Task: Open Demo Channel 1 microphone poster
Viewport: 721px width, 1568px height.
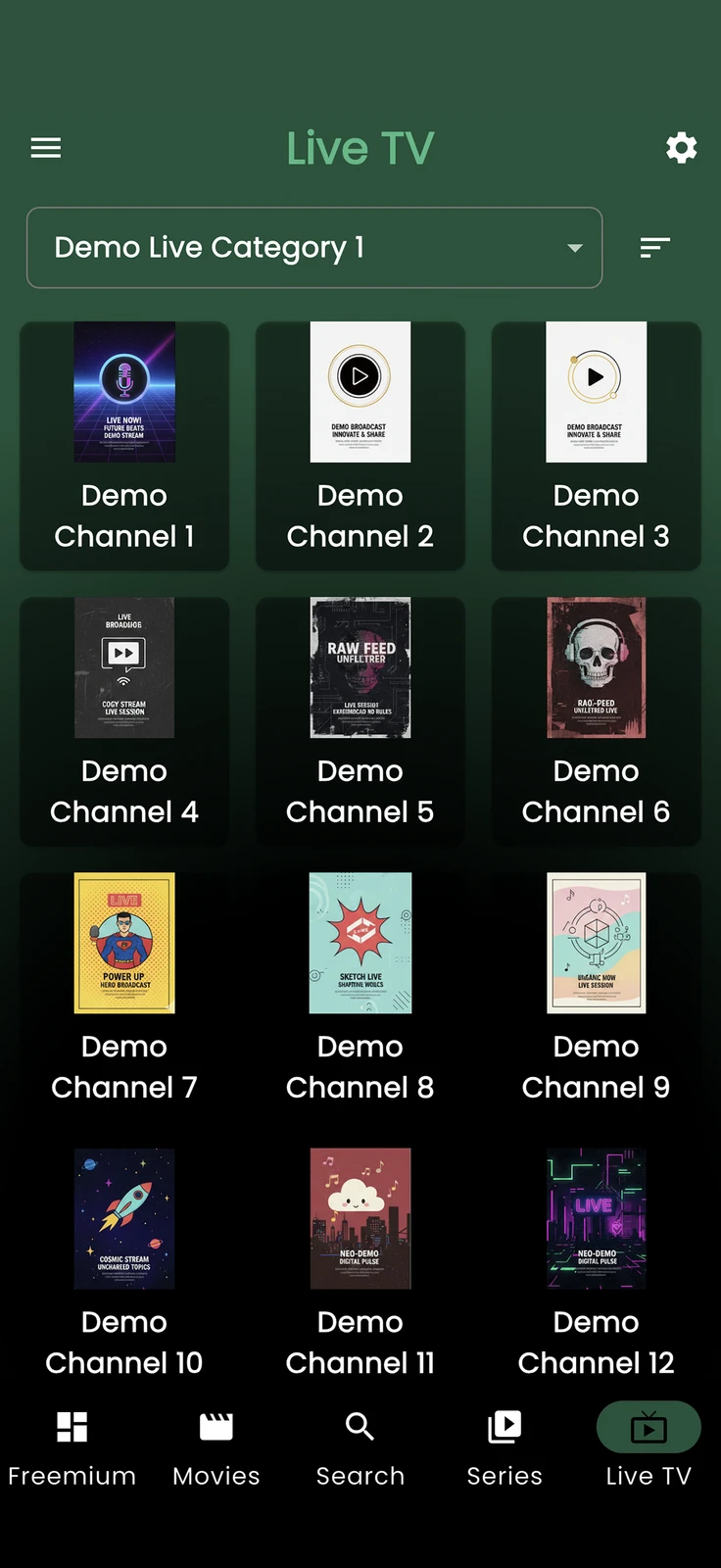Action: click(124, 392)
